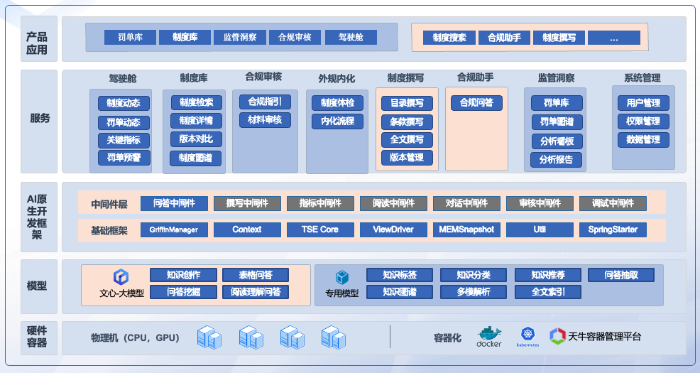Click the 审核中间件 box
700x373 pixels.
tap(540, 203)
